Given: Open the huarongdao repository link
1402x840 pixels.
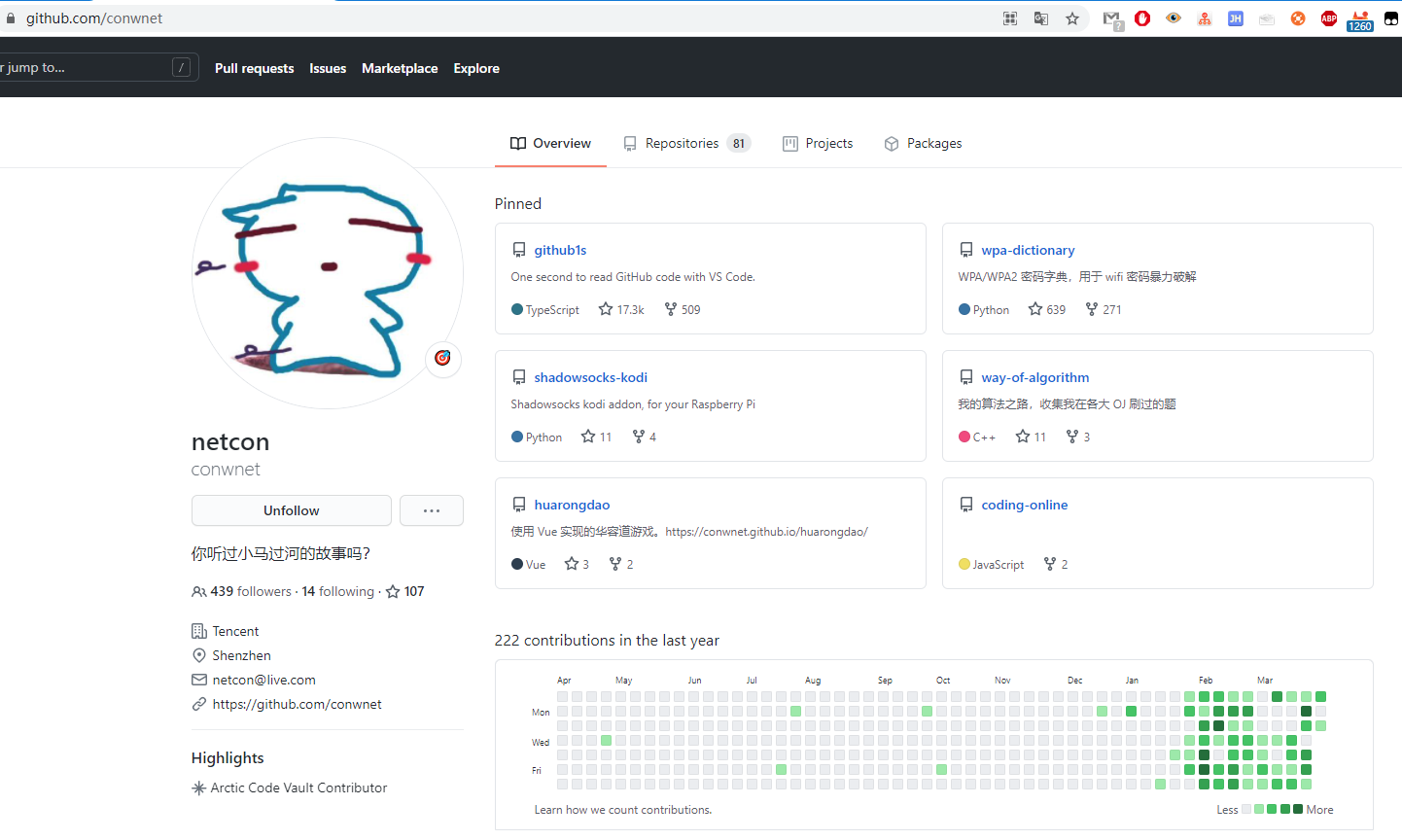Looking at the screenshot, I should (x=572, y=505).
